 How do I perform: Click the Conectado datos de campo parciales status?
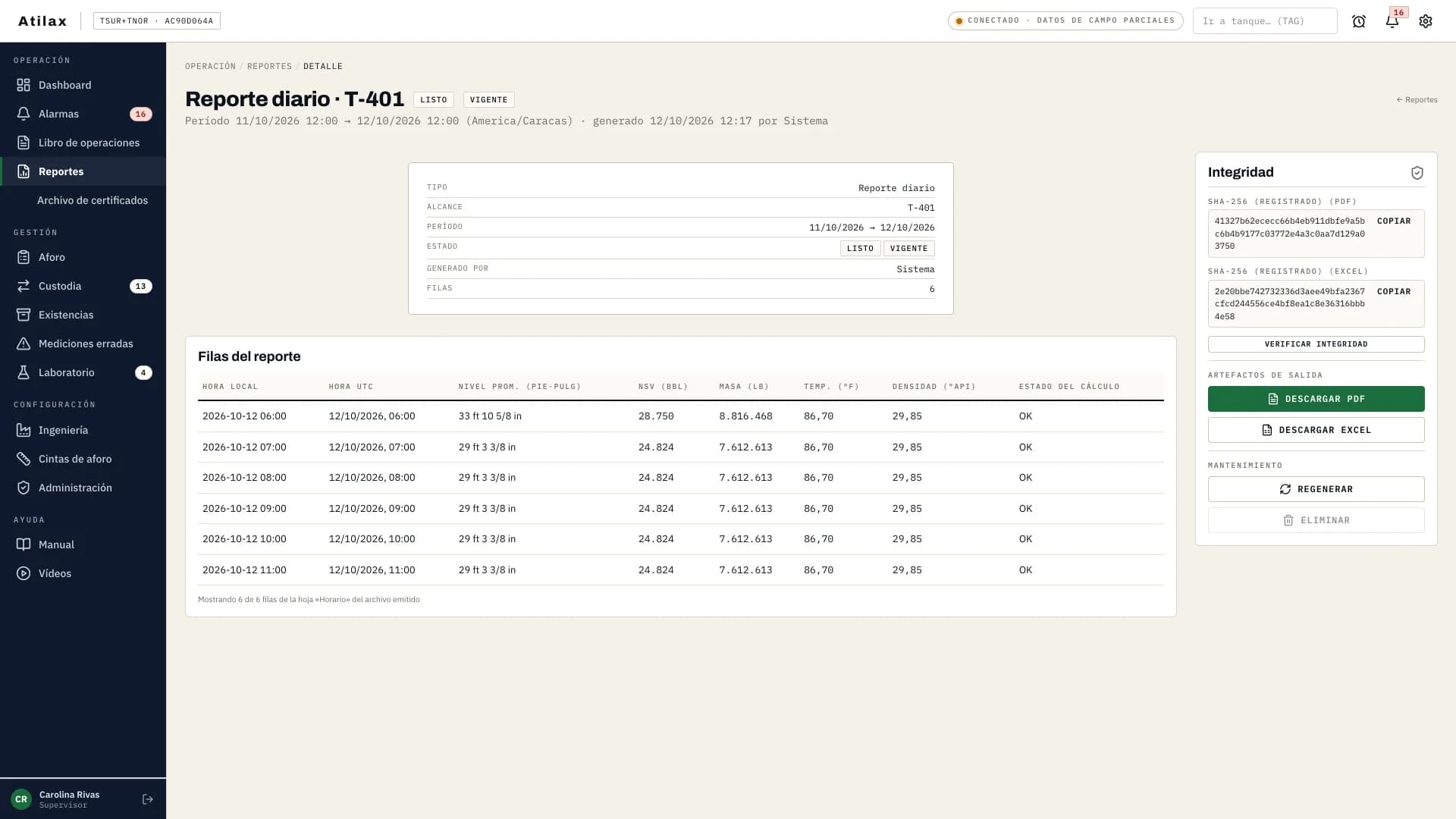1065,20
